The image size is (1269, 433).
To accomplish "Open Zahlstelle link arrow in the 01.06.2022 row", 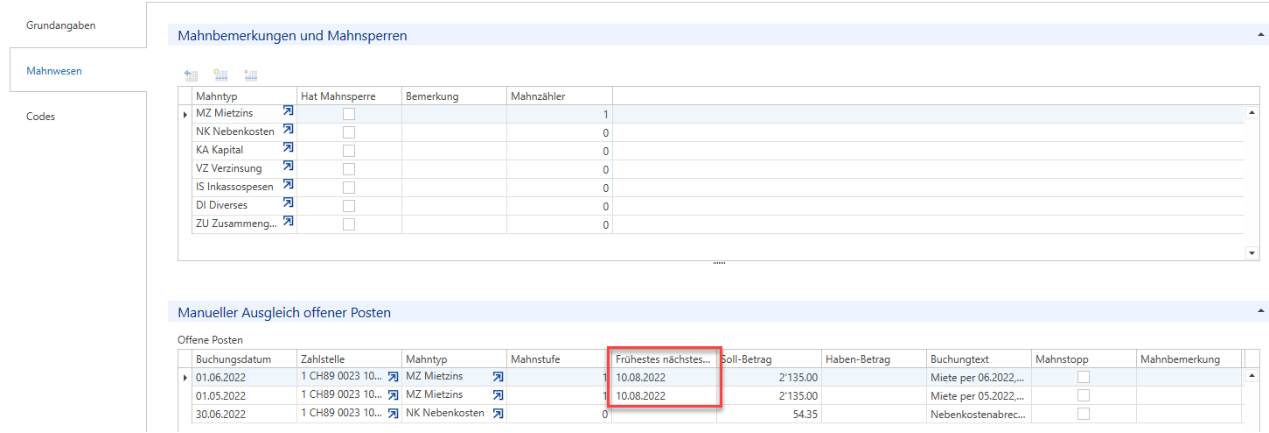I will coord(393,377).
